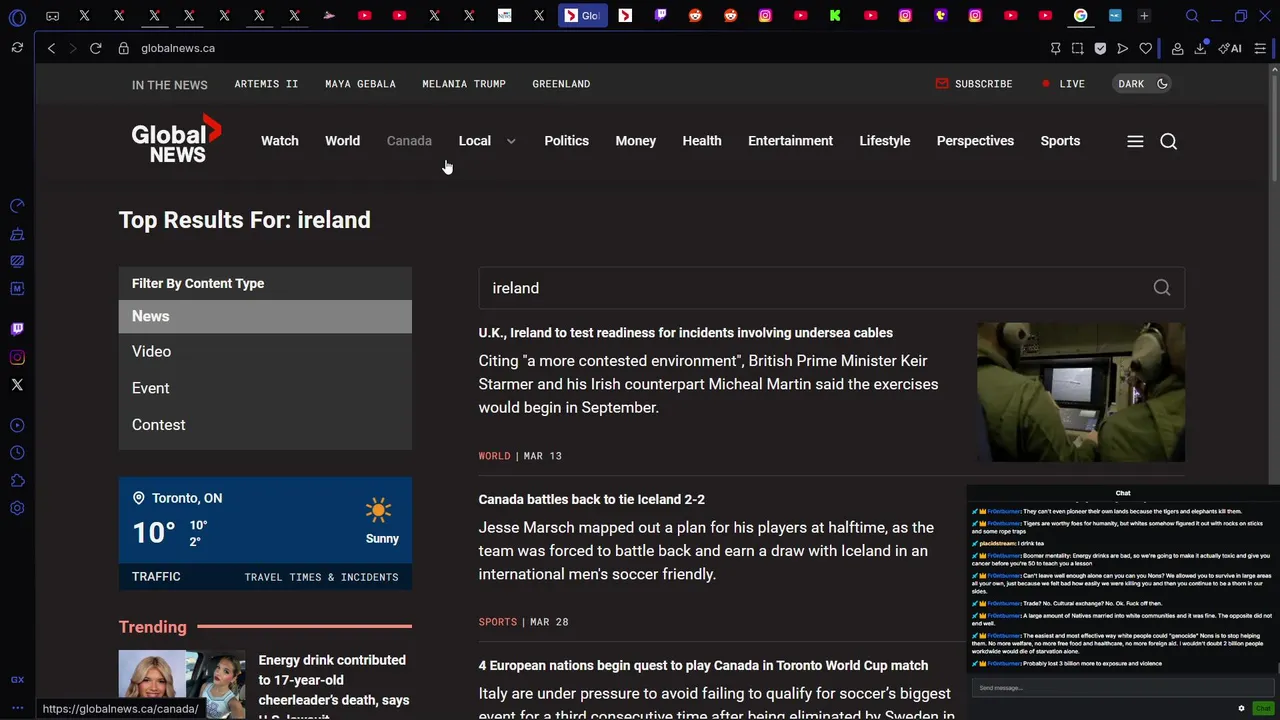Open site search magnifier in nav bar
This screenshot has width=1280, height=720.
tap(1168, 142)
